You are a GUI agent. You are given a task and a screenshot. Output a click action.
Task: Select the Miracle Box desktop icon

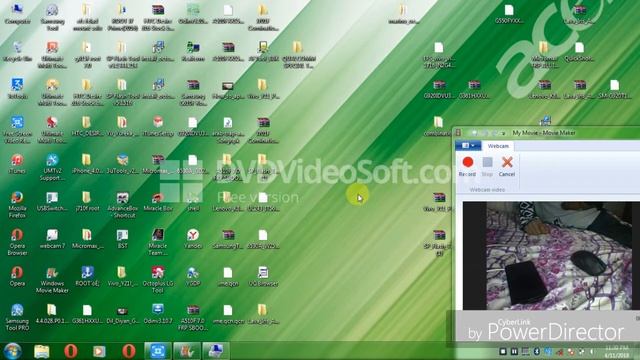tap(158, 202)
